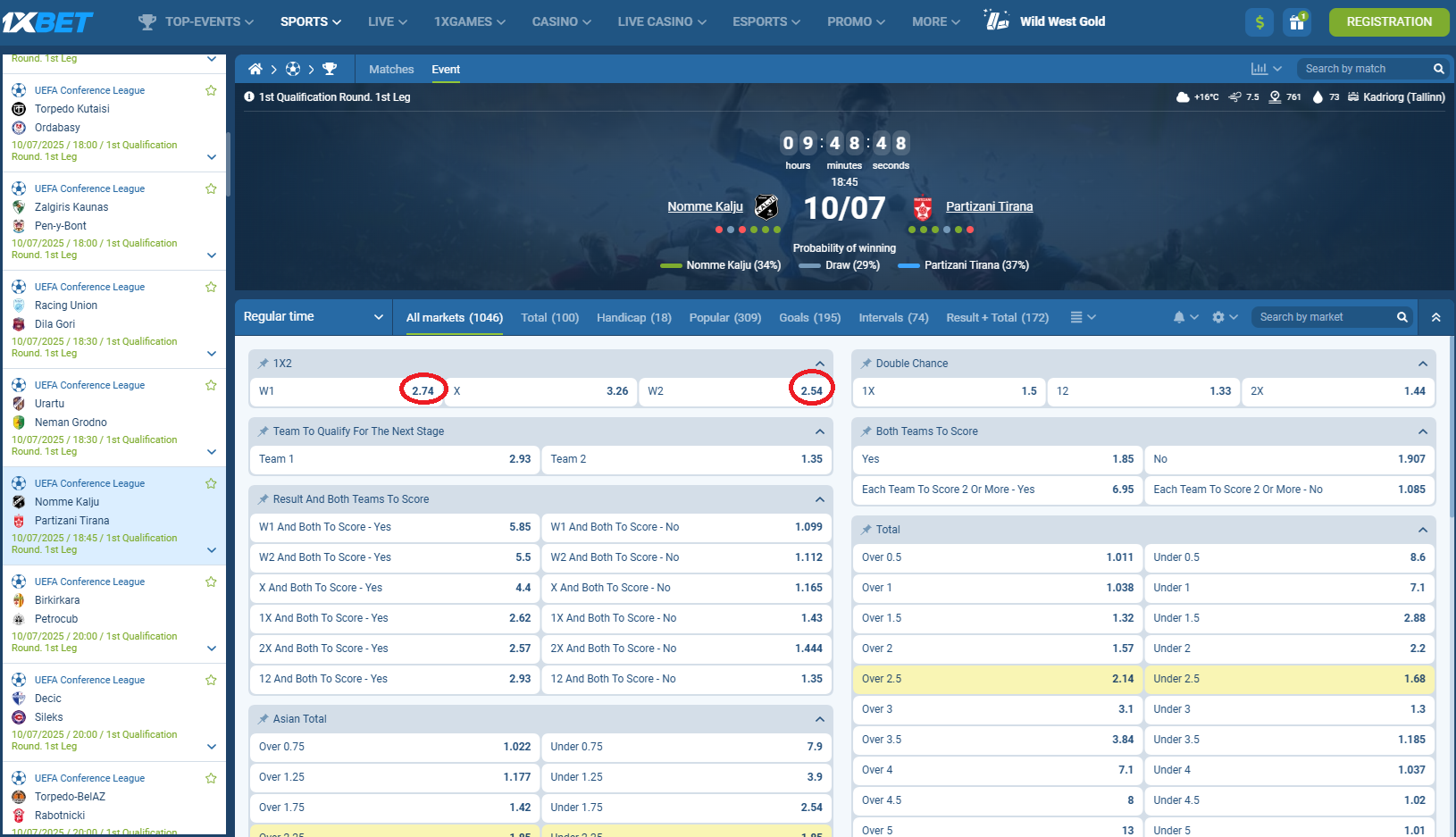Screen dimensions: 1456x837
Task: Click the Nomme Kalju team crest
Action: click(x=766, y=207)
